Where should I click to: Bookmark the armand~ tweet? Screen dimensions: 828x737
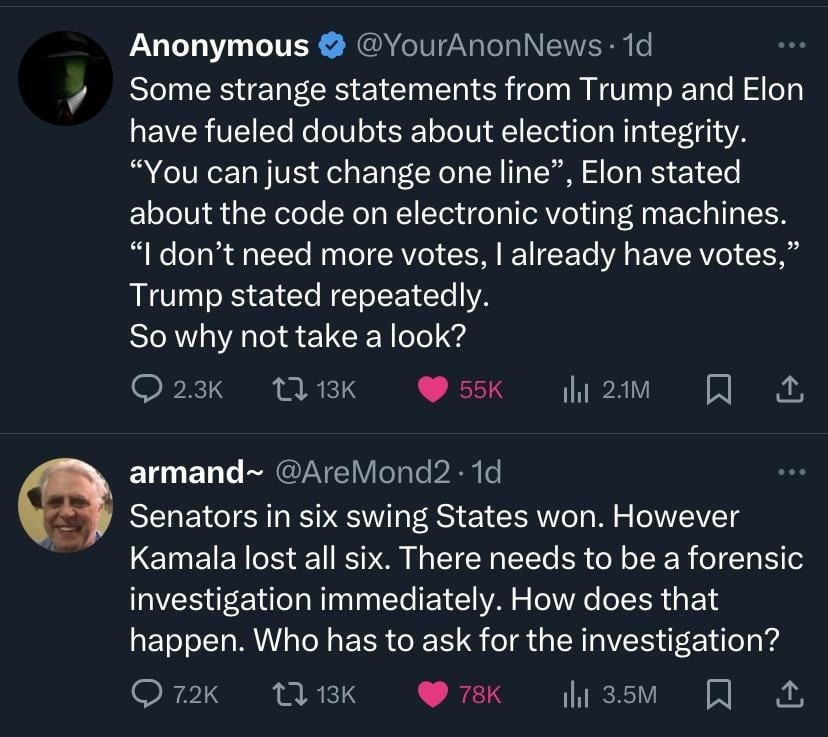click(x=717, y=694)
